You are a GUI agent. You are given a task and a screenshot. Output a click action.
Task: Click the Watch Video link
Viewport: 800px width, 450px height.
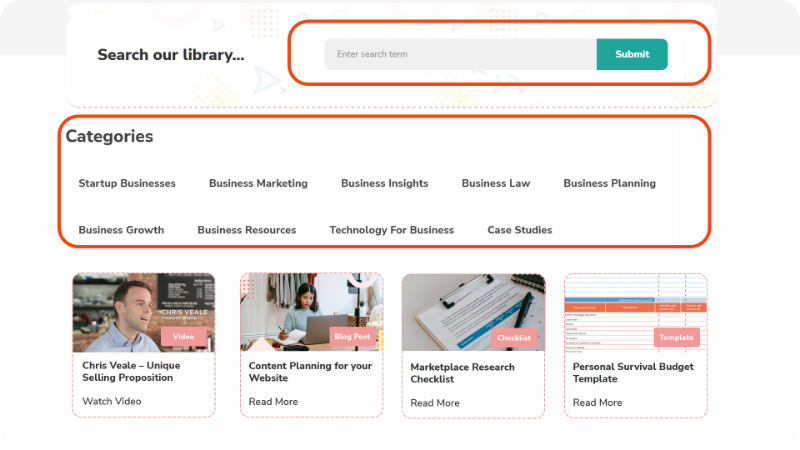coord(112,401)
